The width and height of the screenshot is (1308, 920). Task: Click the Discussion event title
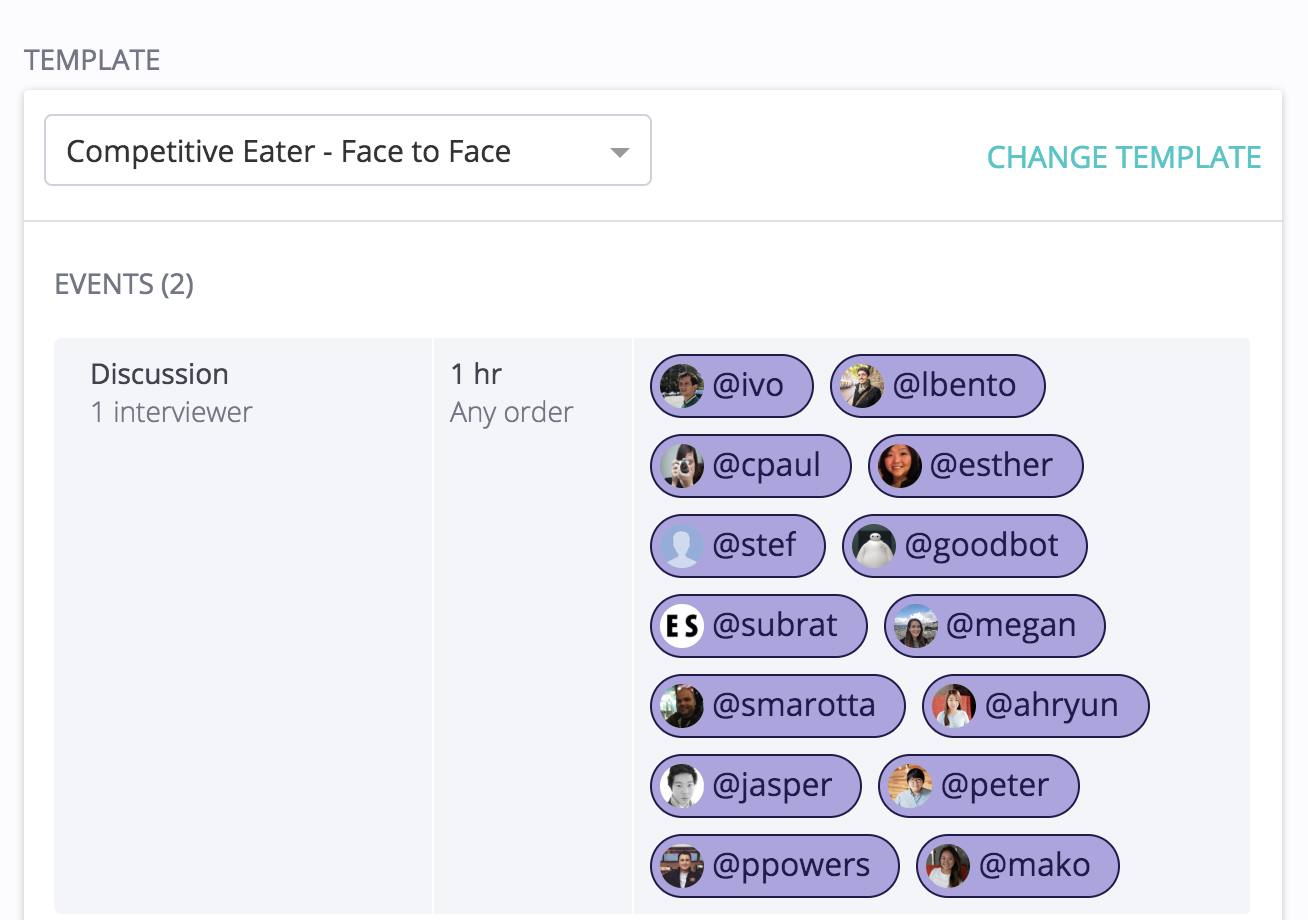click(x=160, y=374)
